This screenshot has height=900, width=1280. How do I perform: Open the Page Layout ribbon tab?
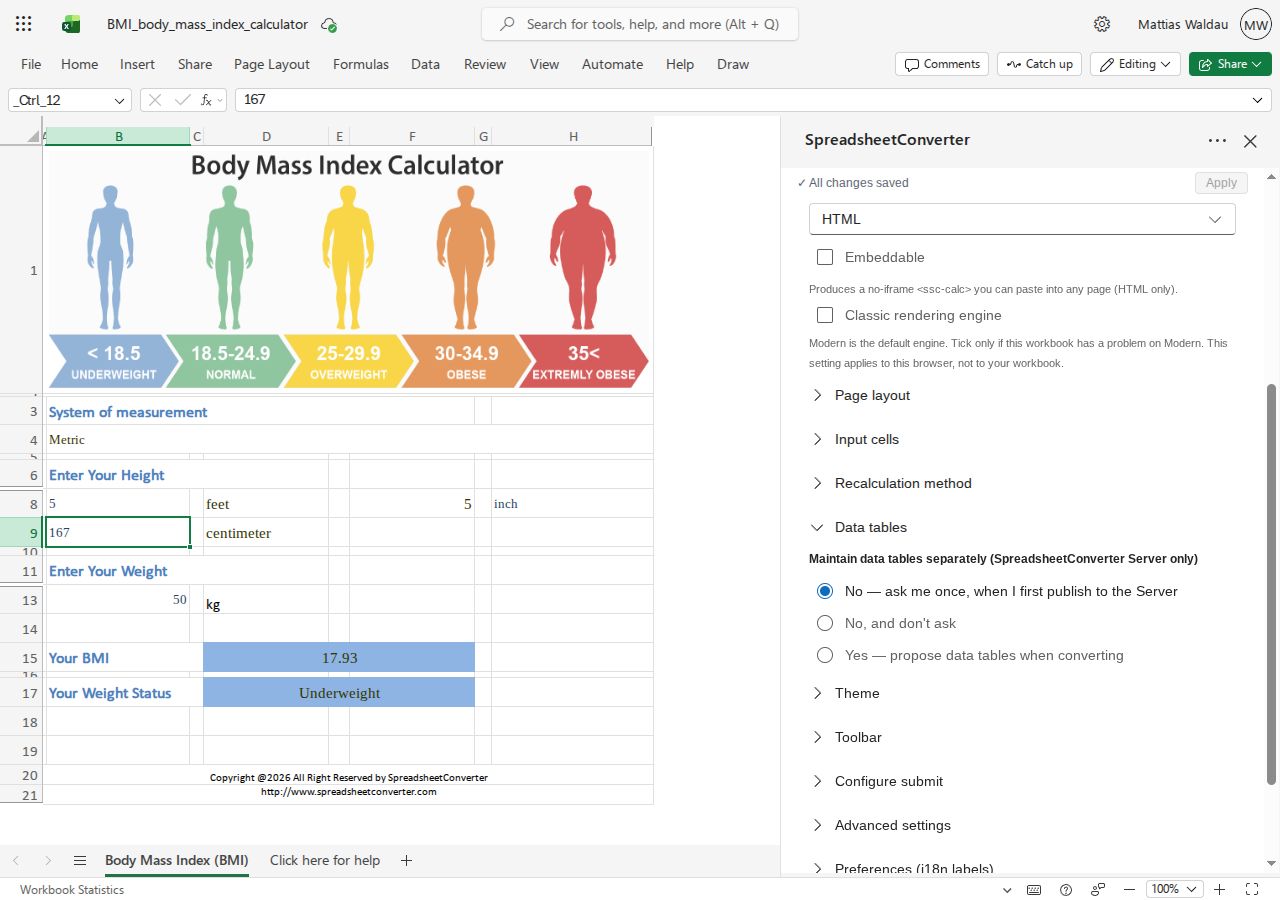[x=272, y=64]
